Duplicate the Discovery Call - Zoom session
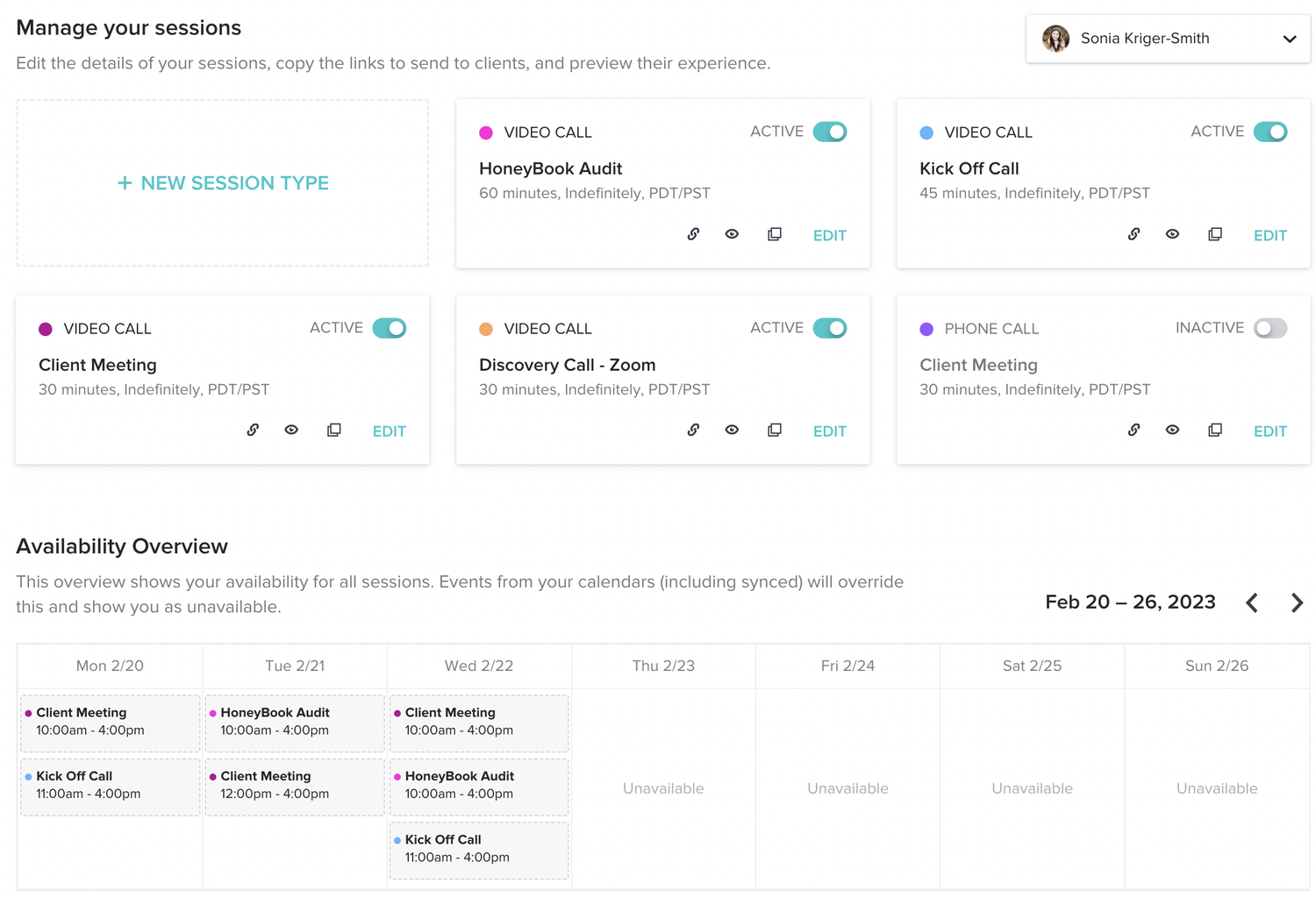The width and height of the screenshot is (1316, 898). (x=774, y=430)
